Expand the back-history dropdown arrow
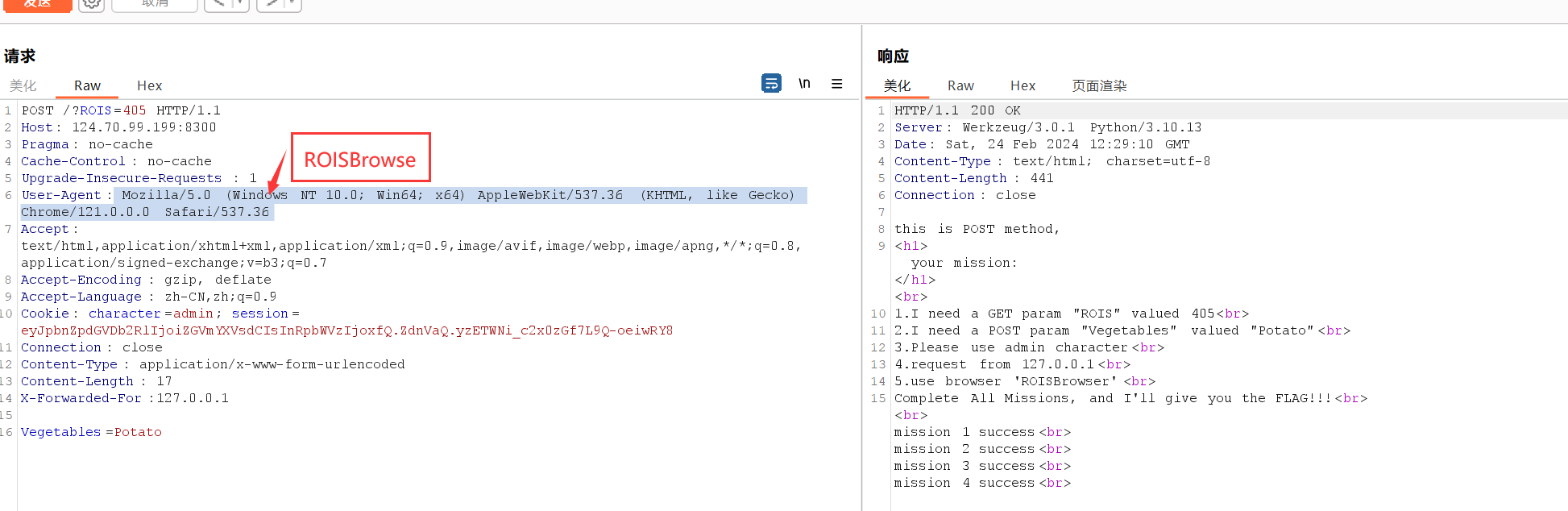 click(240, 4)
